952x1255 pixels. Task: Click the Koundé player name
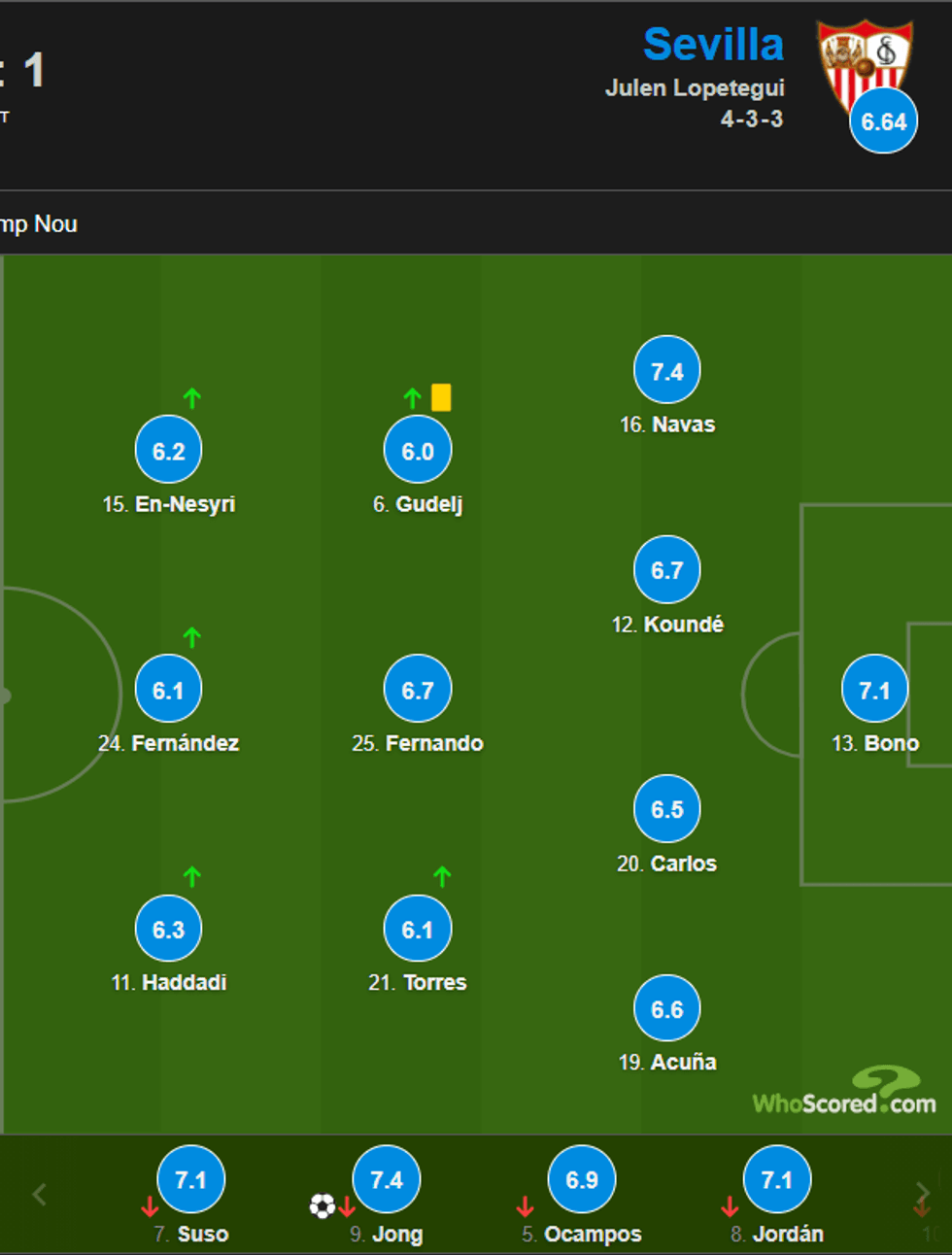(683, 625)
